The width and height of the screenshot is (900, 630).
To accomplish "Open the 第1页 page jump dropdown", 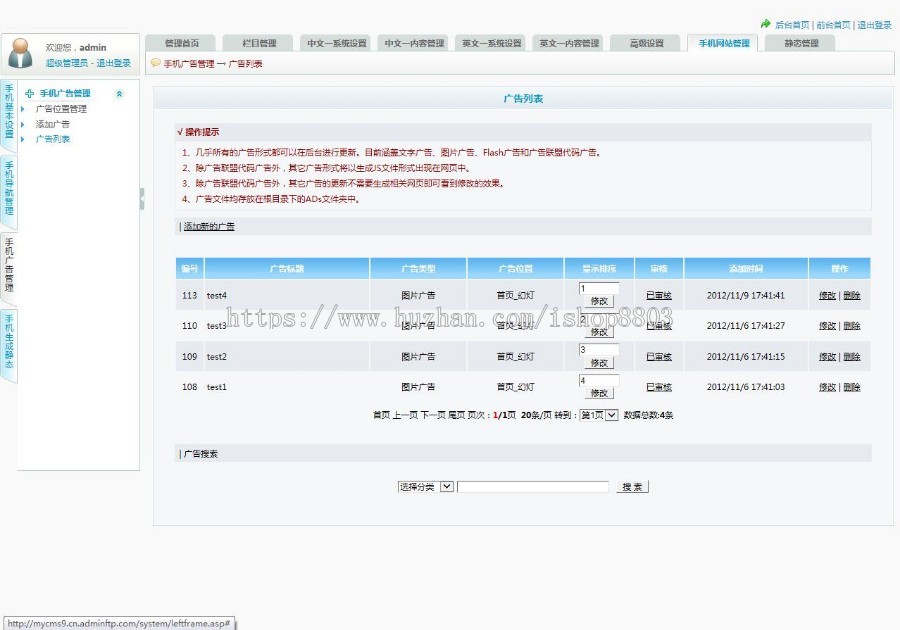I will [x=597, y=414].
